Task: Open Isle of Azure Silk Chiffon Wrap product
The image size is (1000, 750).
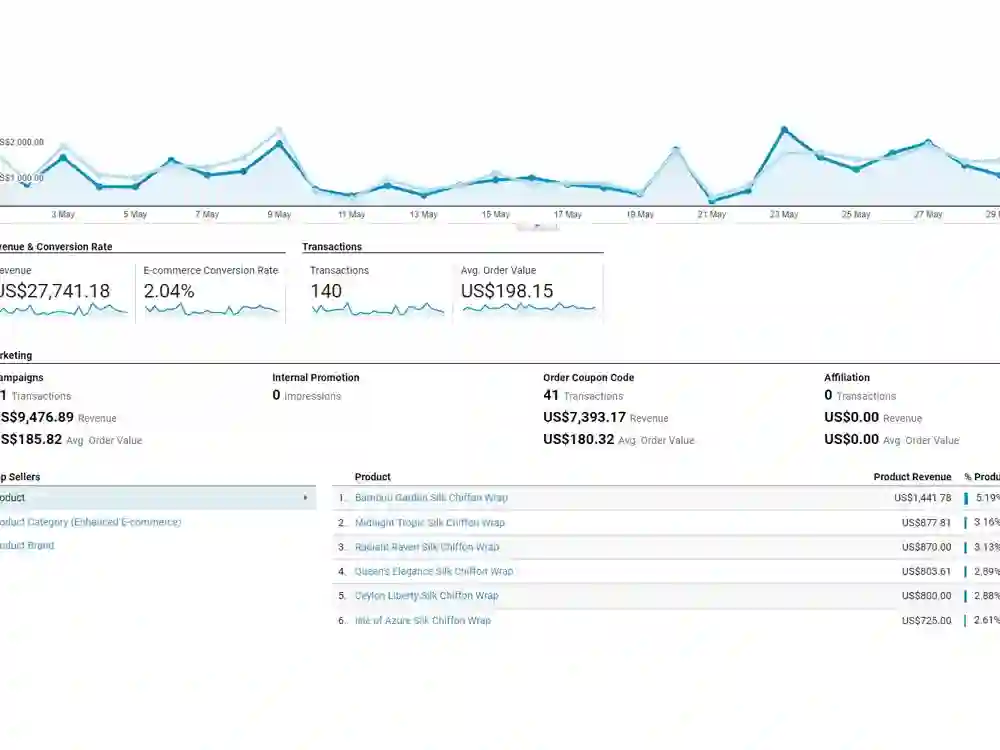Action: point(423,620)
